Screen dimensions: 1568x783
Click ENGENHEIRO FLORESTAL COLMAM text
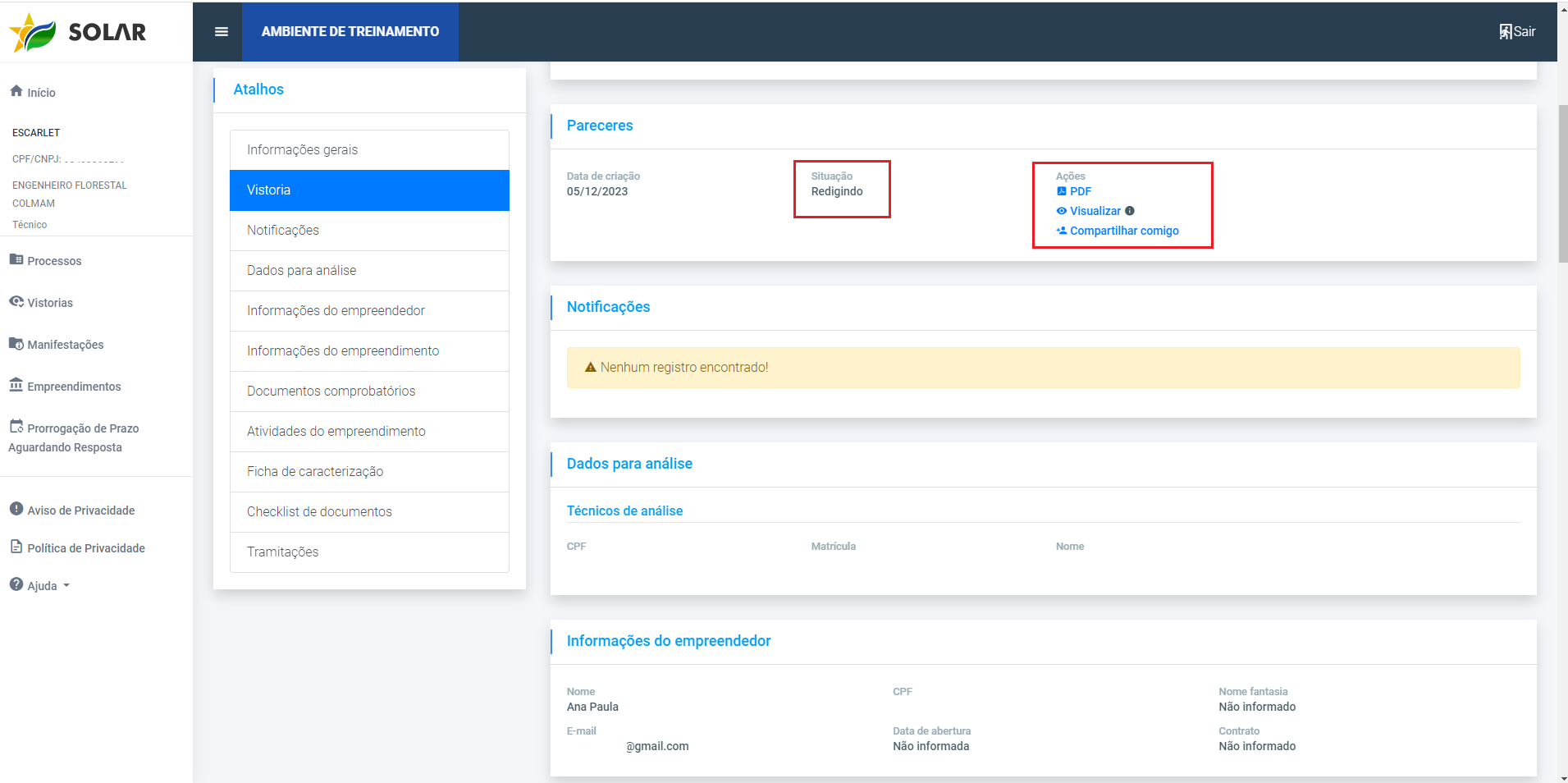(x=70, y=195)
